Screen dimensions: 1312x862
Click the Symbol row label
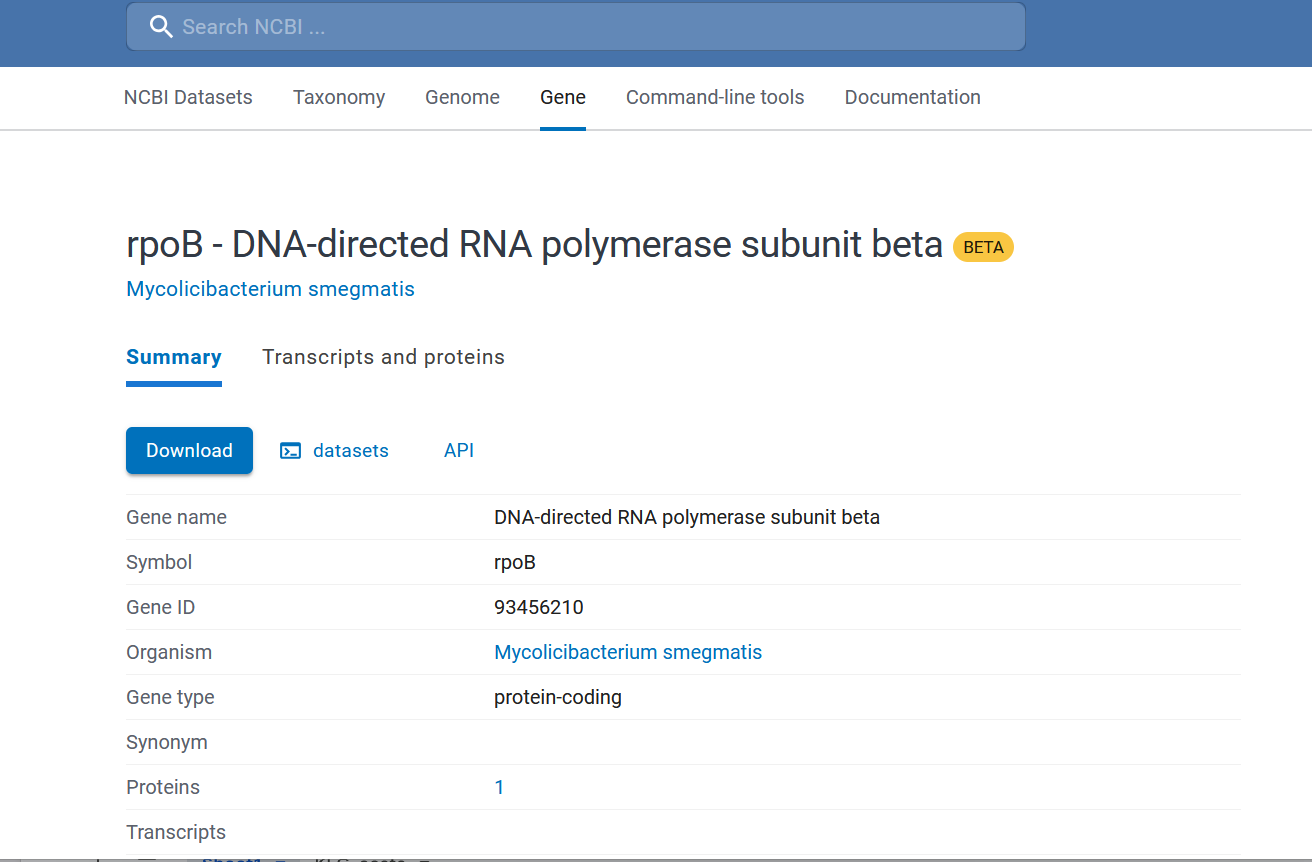click(159, 562)
